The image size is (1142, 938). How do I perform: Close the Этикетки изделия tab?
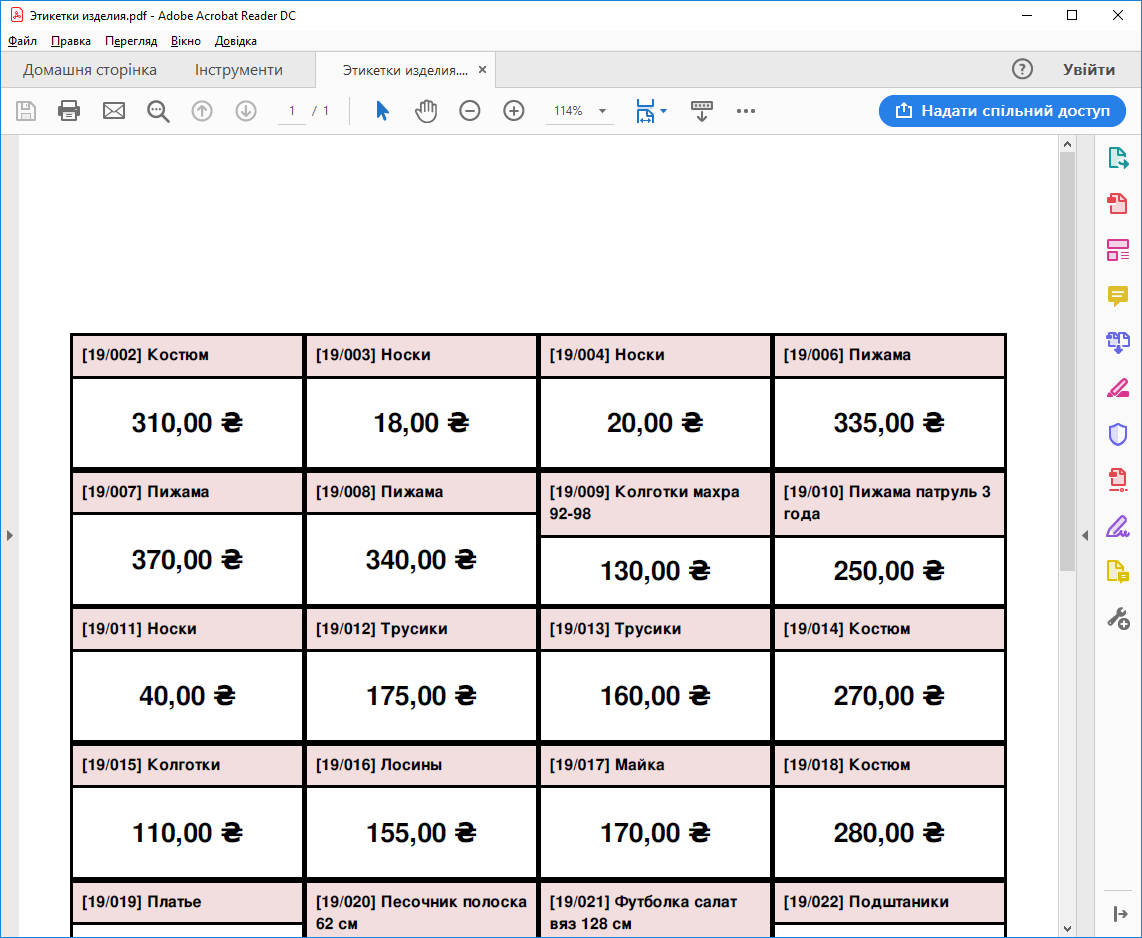pos(482,70)
